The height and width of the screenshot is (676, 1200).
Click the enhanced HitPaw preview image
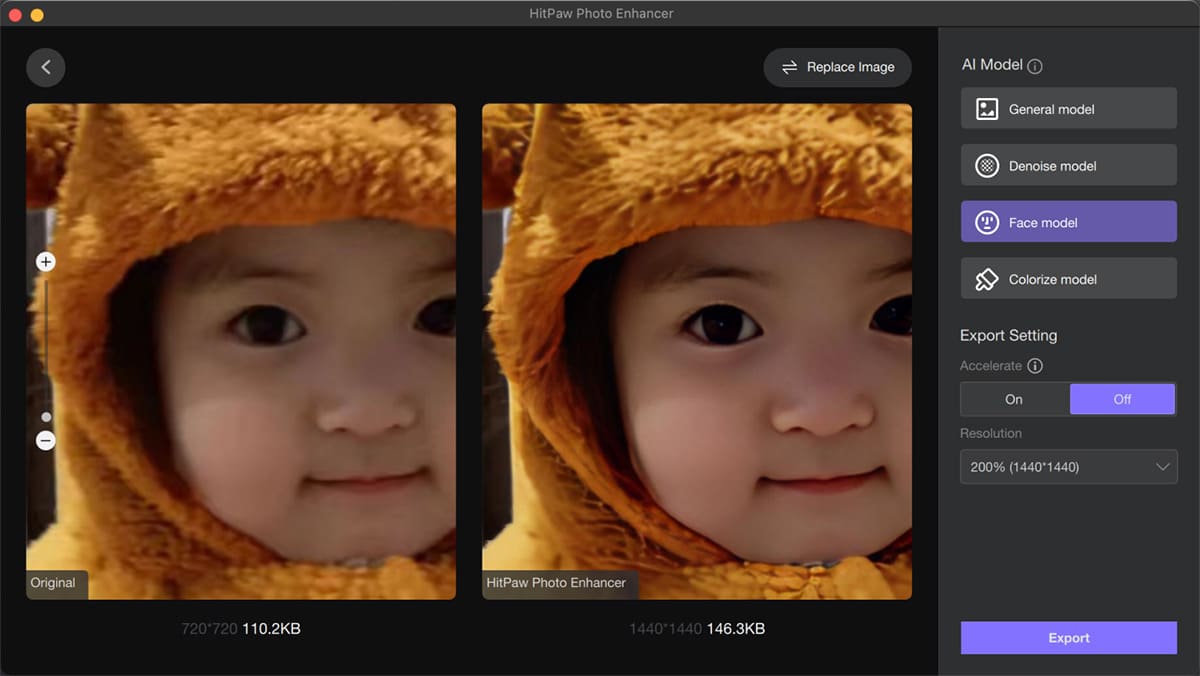pos(697,351)
